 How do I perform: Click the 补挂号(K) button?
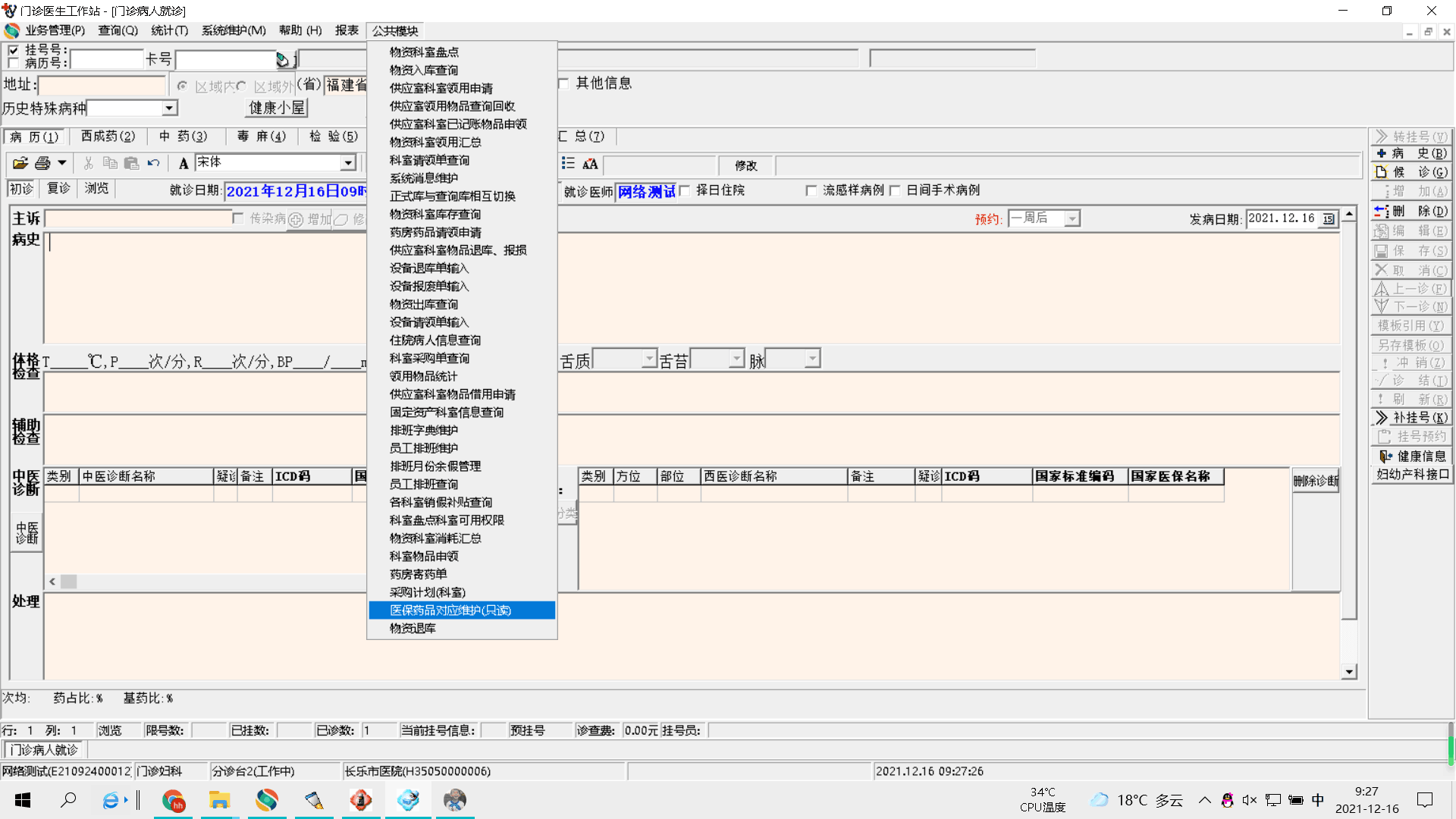[x=1412, y=418]
